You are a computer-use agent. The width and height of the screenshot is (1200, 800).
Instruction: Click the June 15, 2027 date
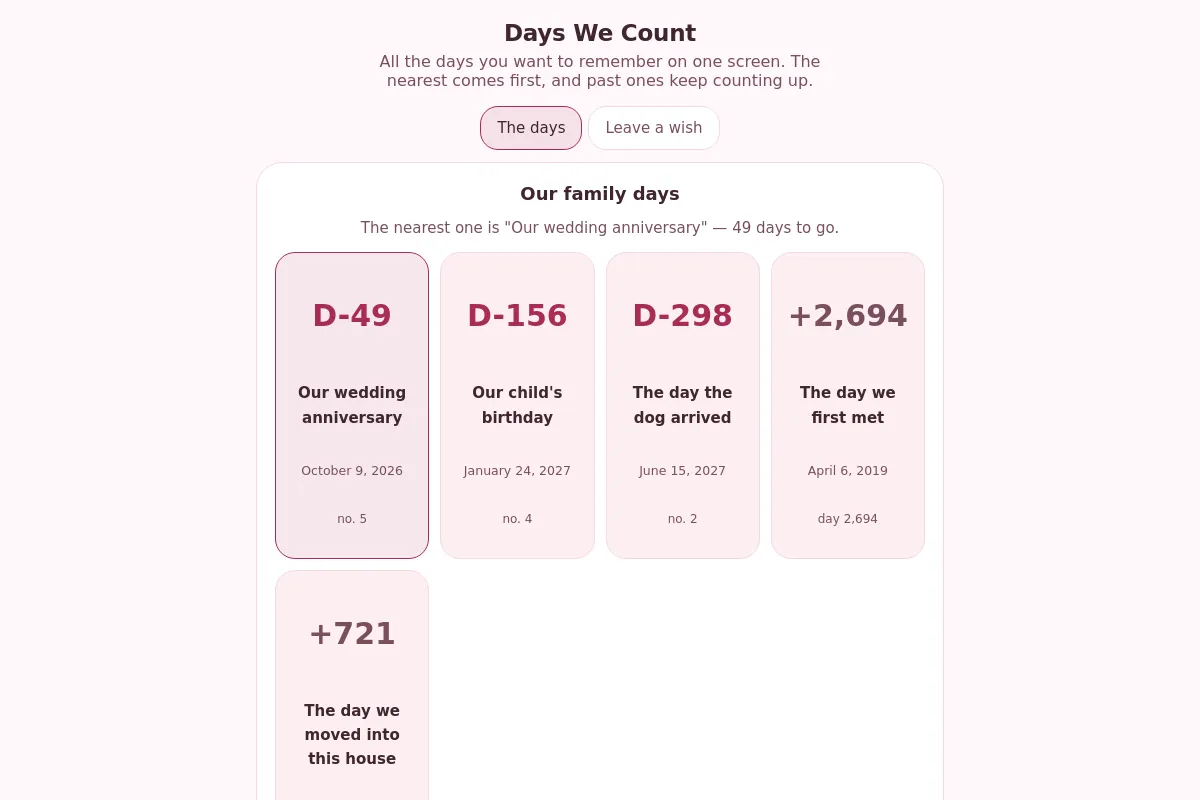(683, 471)
